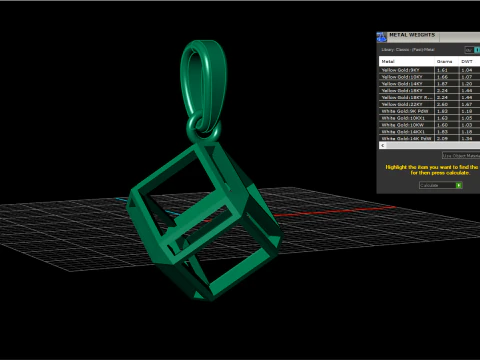Viewport: 480px width, 360px height.
Task: Click the Use Object Material button
Action: 461,156
